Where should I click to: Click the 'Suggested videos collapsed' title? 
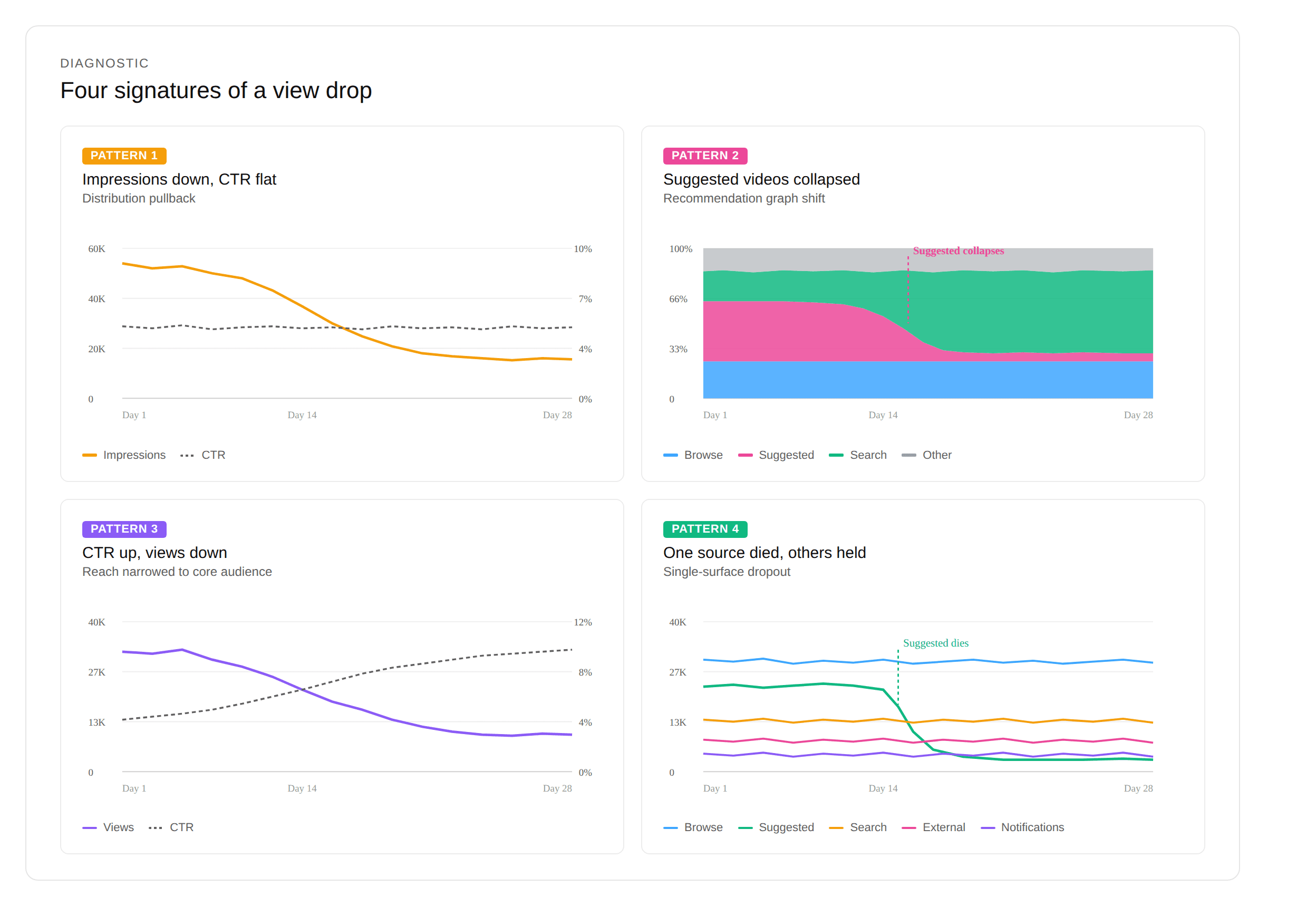coord(761,179)
